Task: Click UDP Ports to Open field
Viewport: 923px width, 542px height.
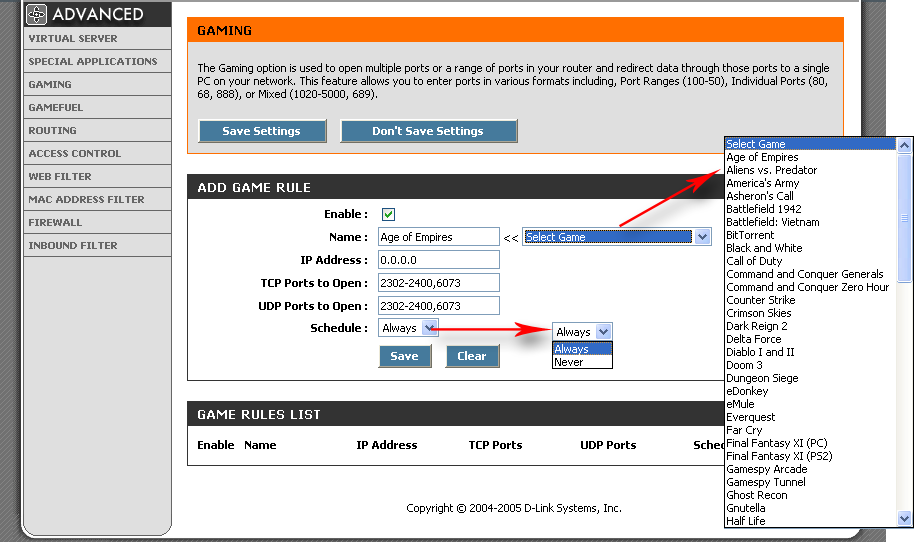Action: 439,305
